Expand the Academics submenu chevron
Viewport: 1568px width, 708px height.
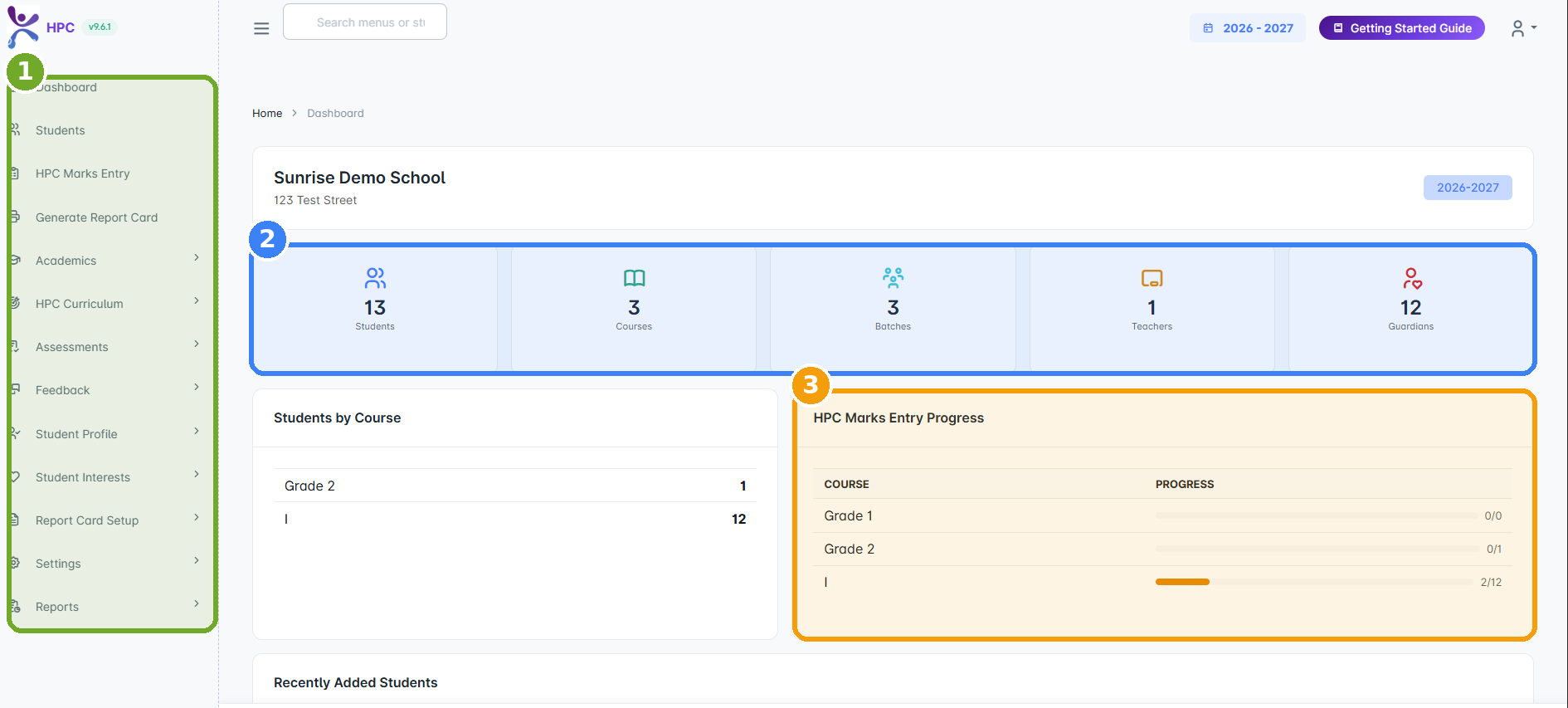[197, 257]
